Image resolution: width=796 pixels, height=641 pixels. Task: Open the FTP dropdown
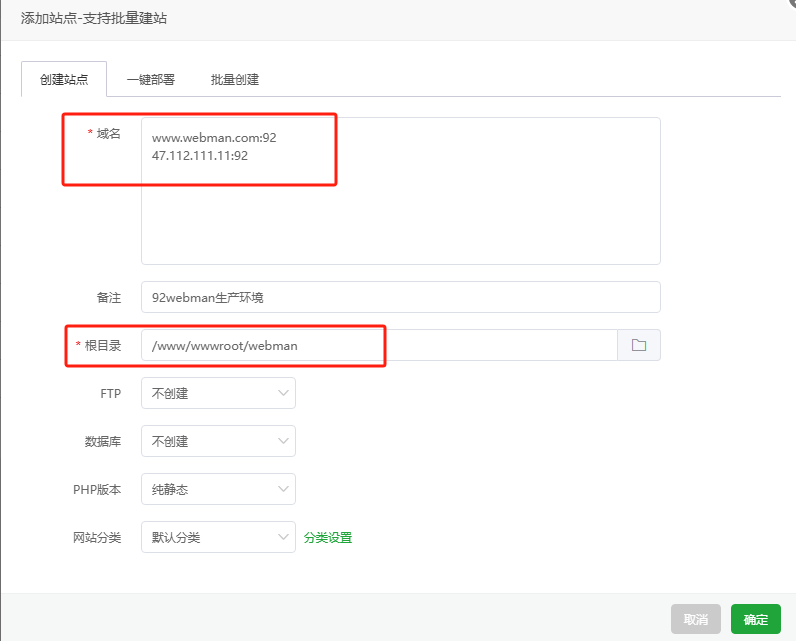[218, 393]
